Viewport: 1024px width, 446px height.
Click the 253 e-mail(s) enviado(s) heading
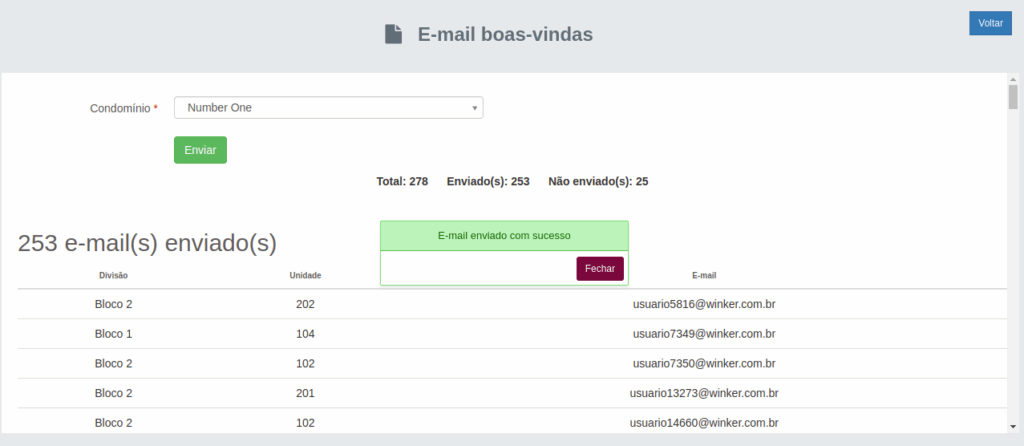tap(147, 243)
